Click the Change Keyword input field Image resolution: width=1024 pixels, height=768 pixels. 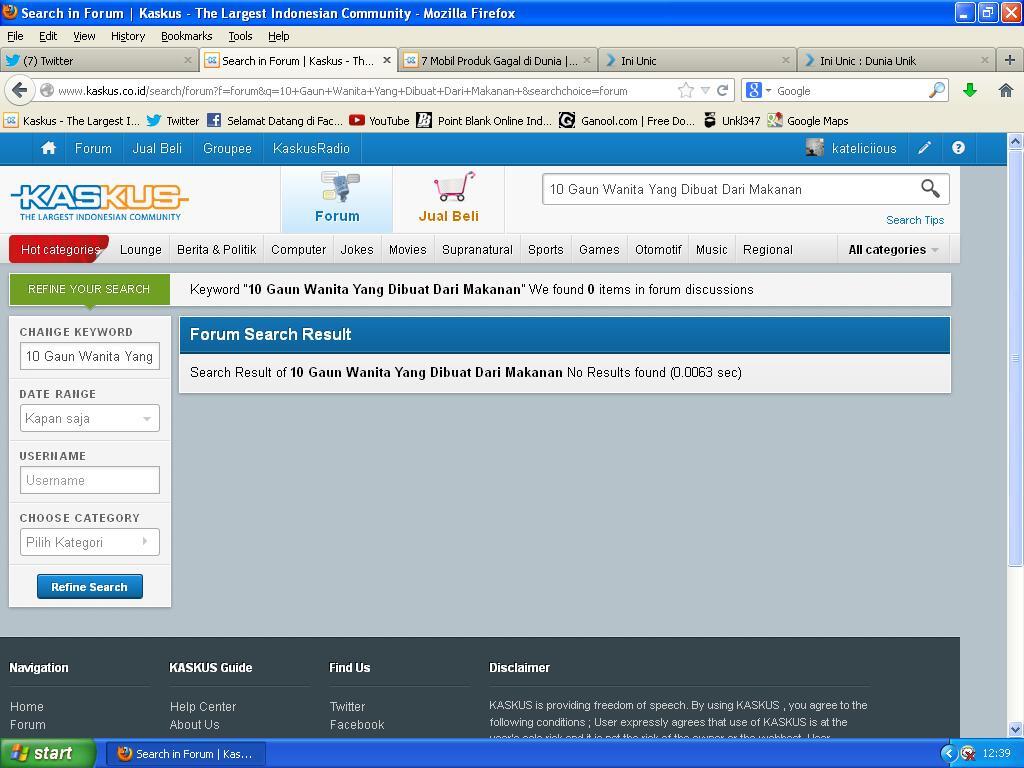[89, 356]
